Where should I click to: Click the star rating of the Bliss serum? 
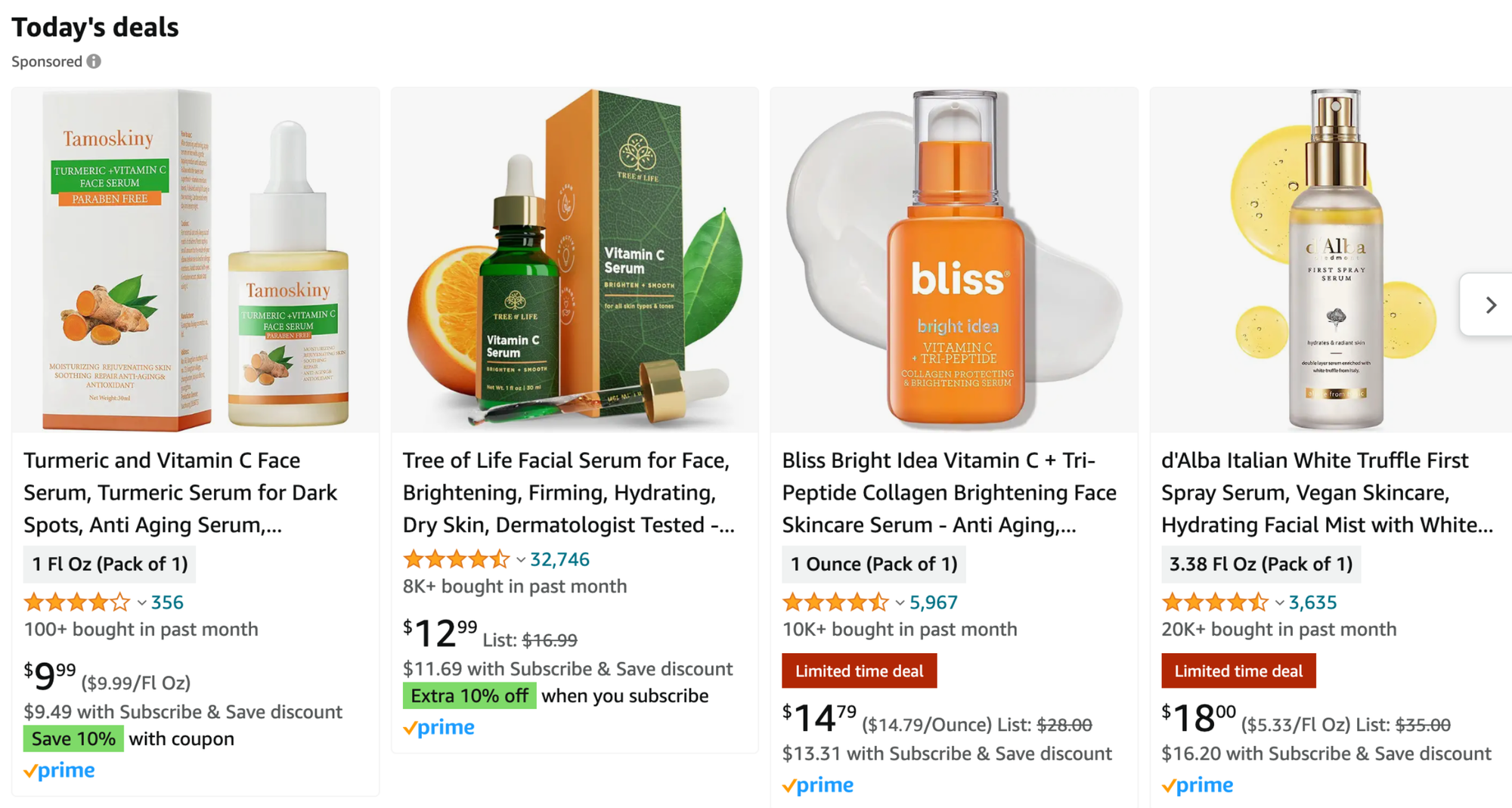[x=835, y=602]
